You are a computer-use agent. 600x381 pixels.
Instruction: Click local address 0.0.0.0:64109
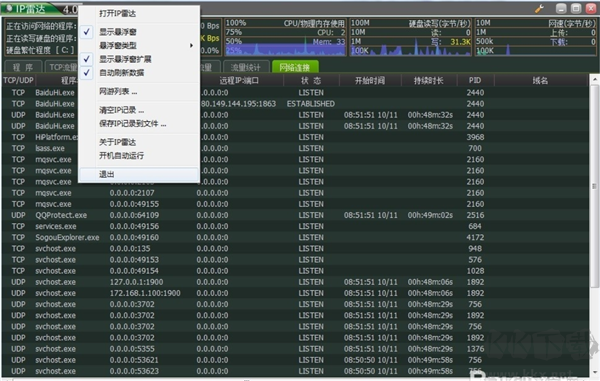[x=134, y=215]
